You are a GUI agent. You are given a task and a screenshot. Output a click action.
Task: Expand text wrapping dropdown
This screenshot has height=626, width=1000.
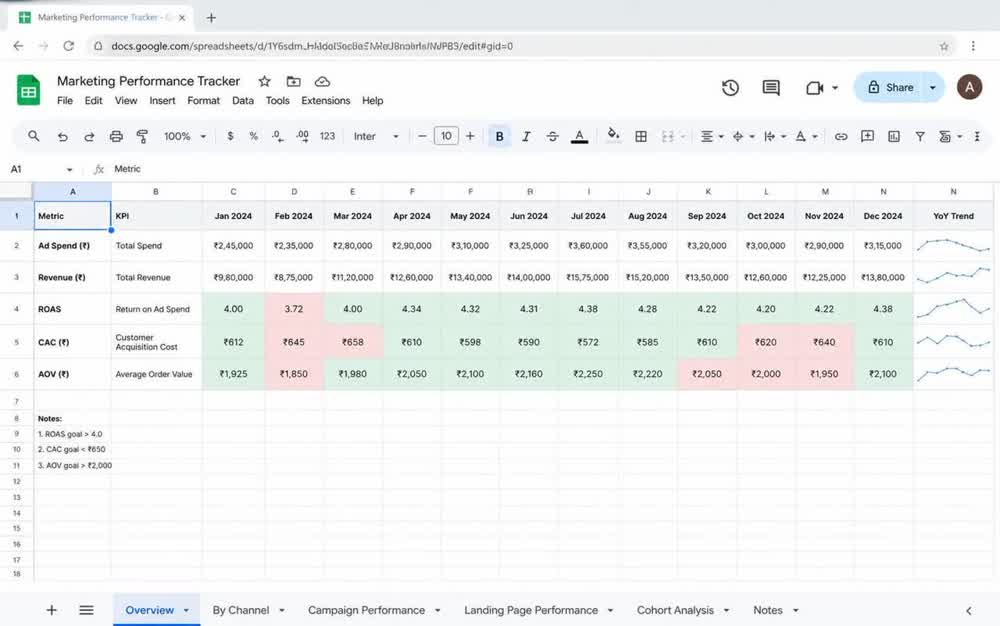783,136
